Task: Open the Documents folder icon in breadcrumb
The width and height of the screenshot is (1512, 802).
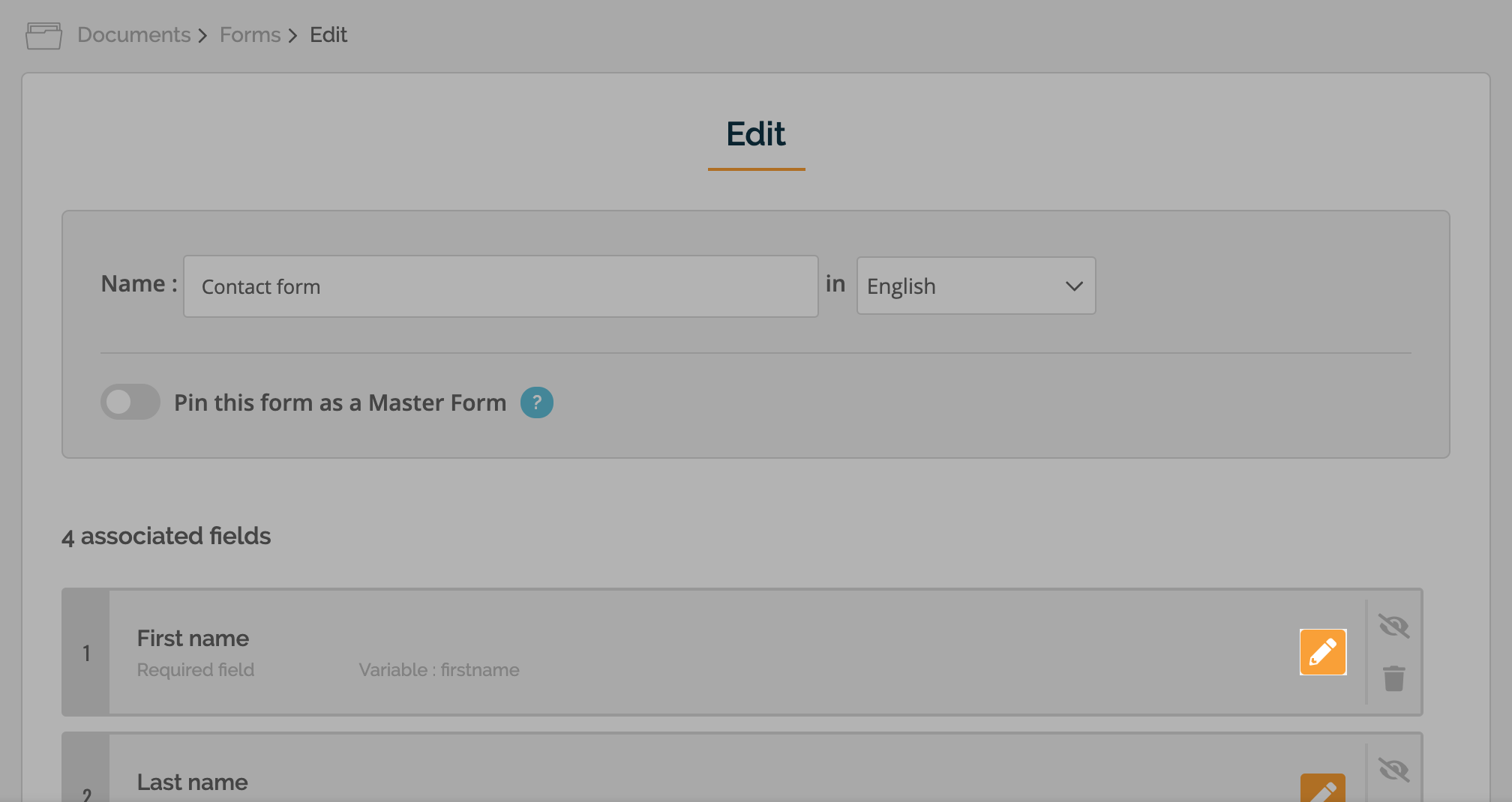Action: click(43, 34)
